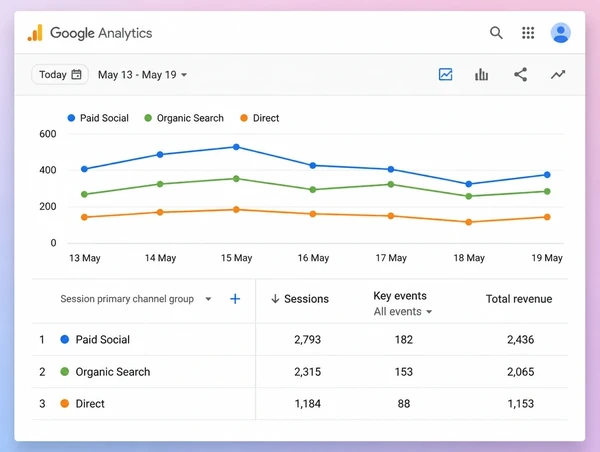The width and height of the screenshot is (600, 452).
Task: Click the revenue value 2,065
Action: [x=520, y=372]
